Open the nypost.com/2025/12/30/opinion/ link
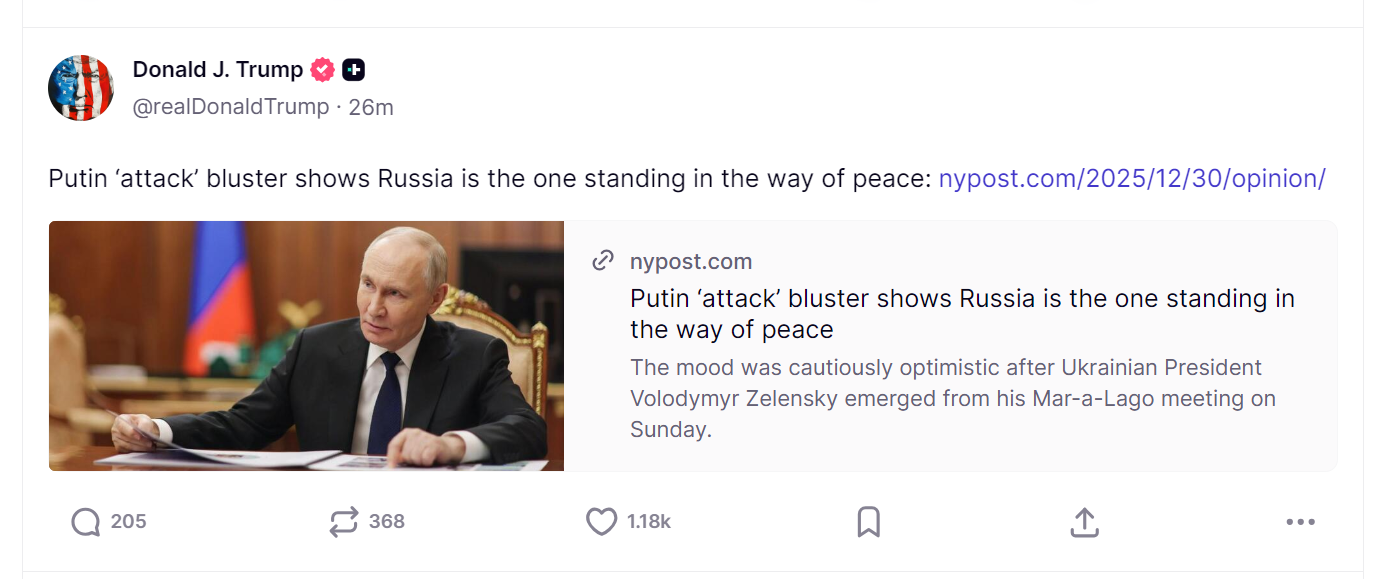 tap(1131, 179)
